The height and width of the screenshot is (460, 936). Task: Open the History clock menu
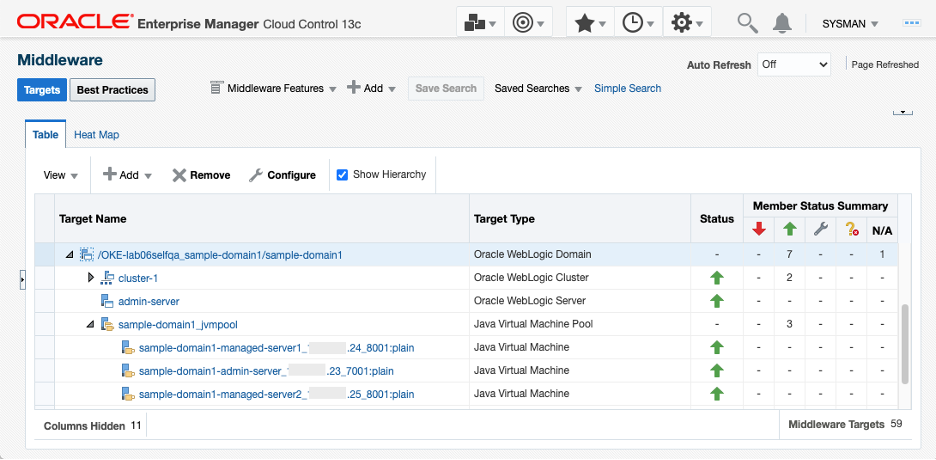tap(638, 23)
